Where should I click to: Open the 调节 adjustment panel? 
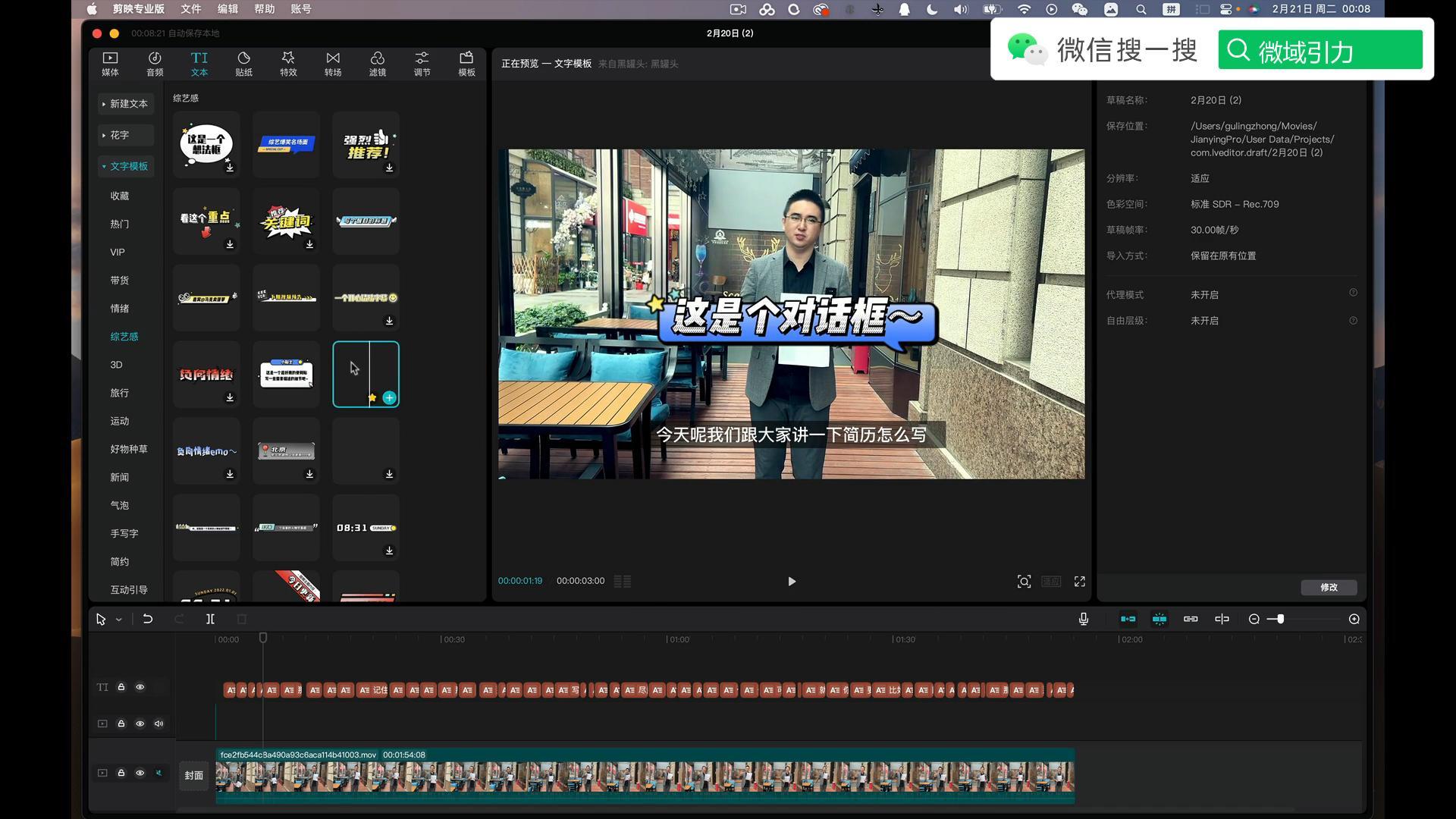point(422,64)
